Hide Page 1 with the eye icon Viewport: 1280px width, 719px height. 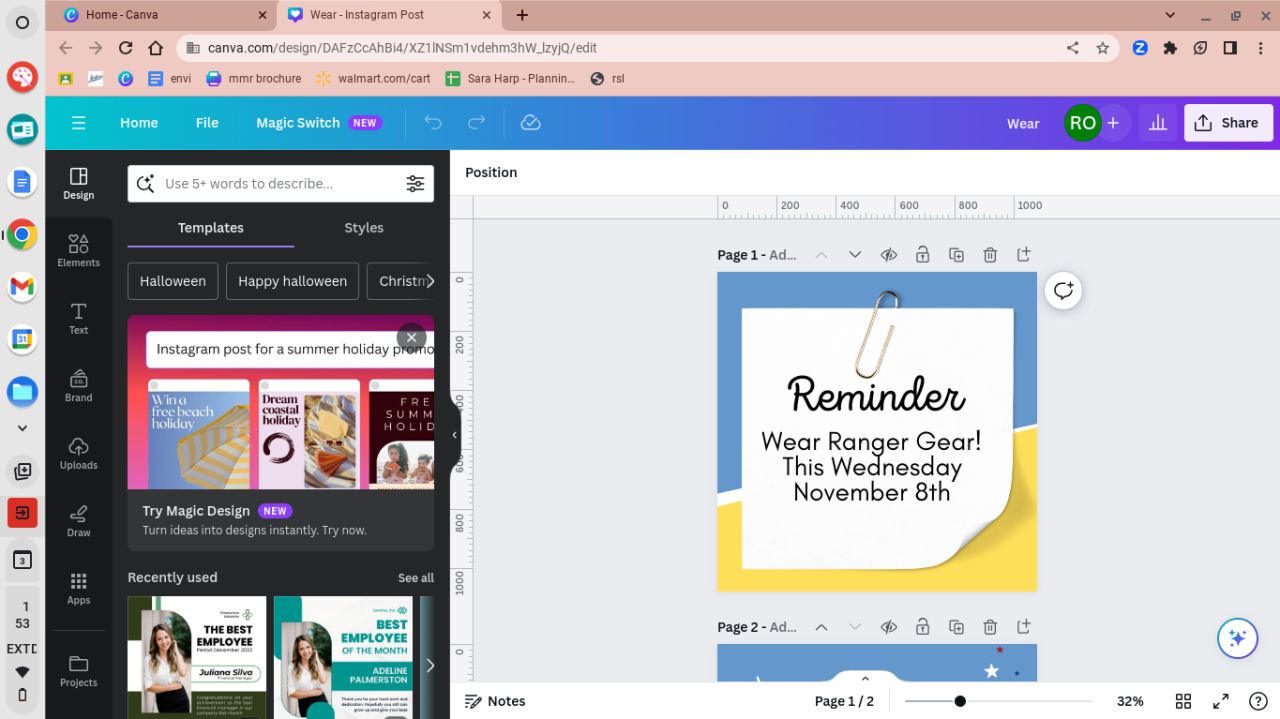[888, 255]
